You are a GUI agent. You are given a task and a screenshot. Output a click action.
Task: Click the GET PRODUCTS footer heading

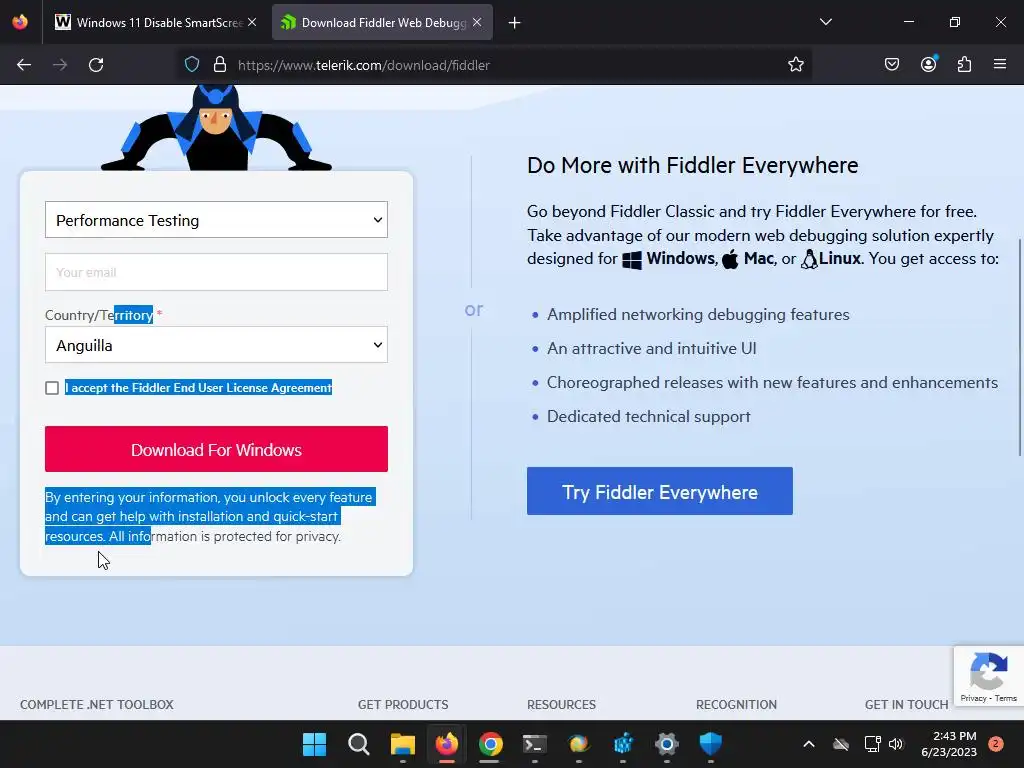coord(403,705)
